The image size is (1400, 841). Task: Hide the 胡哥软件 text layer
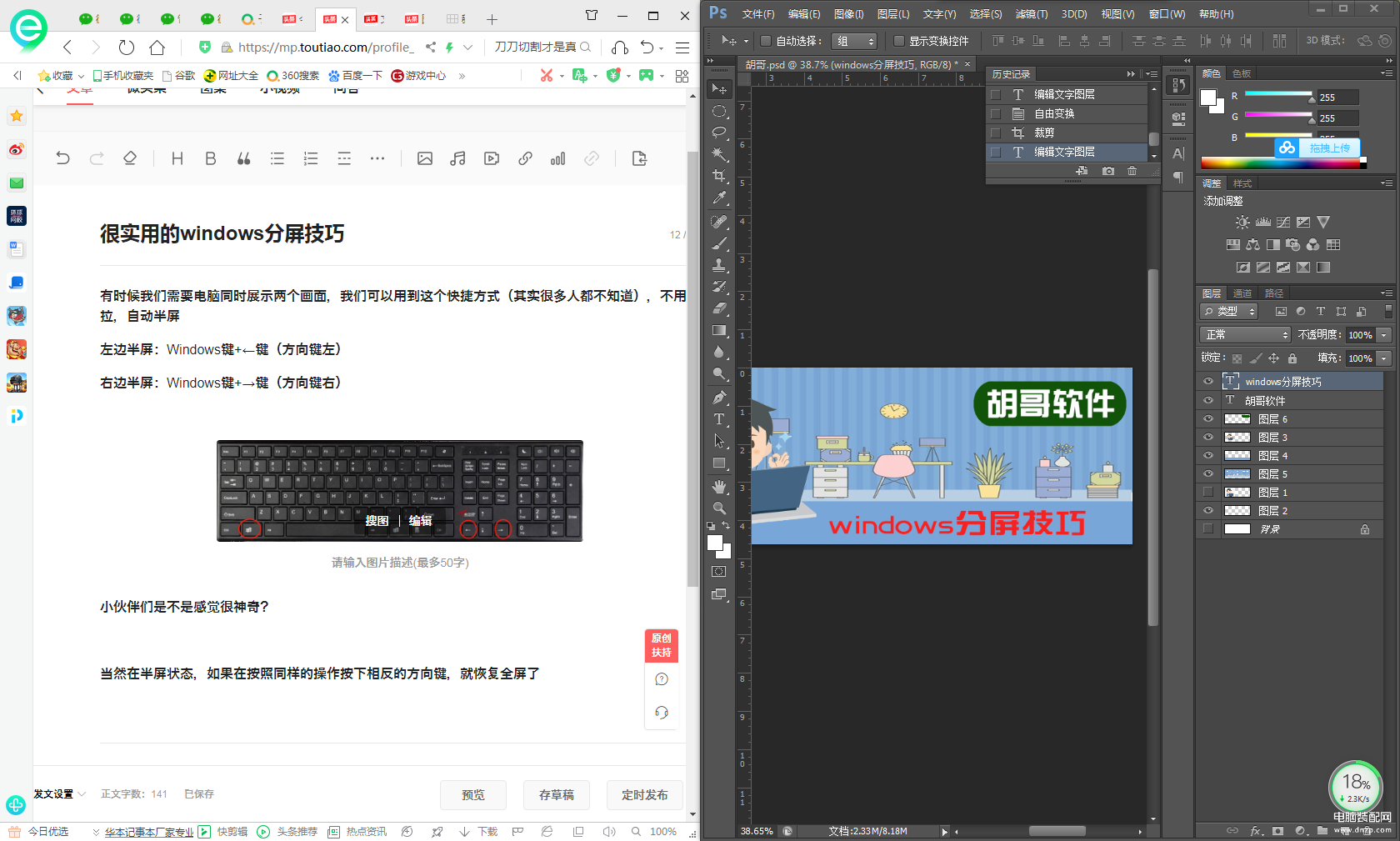pyautogui.click(x=1208, y=400)
